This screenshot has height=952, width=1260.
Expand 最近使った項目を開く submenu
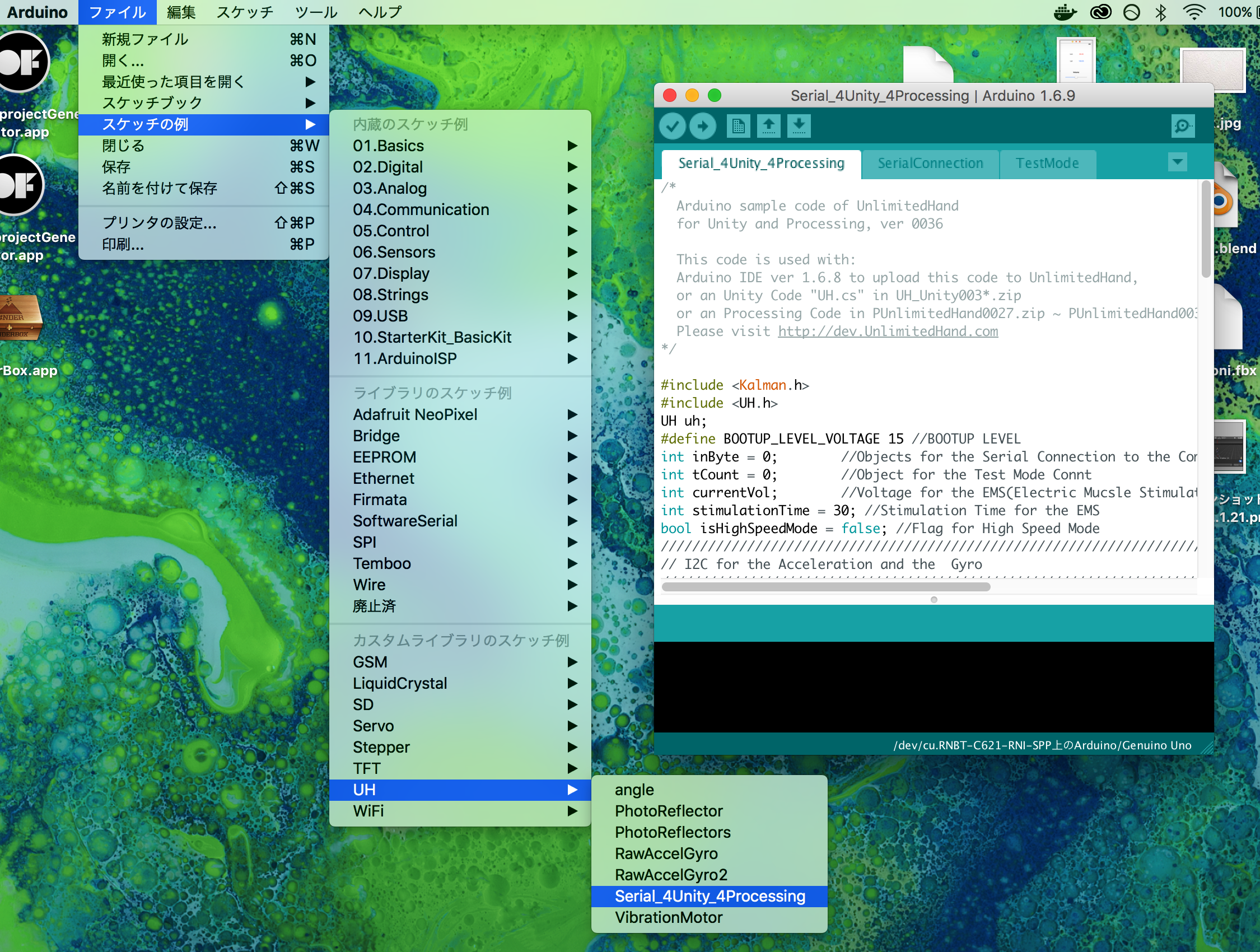204,82
